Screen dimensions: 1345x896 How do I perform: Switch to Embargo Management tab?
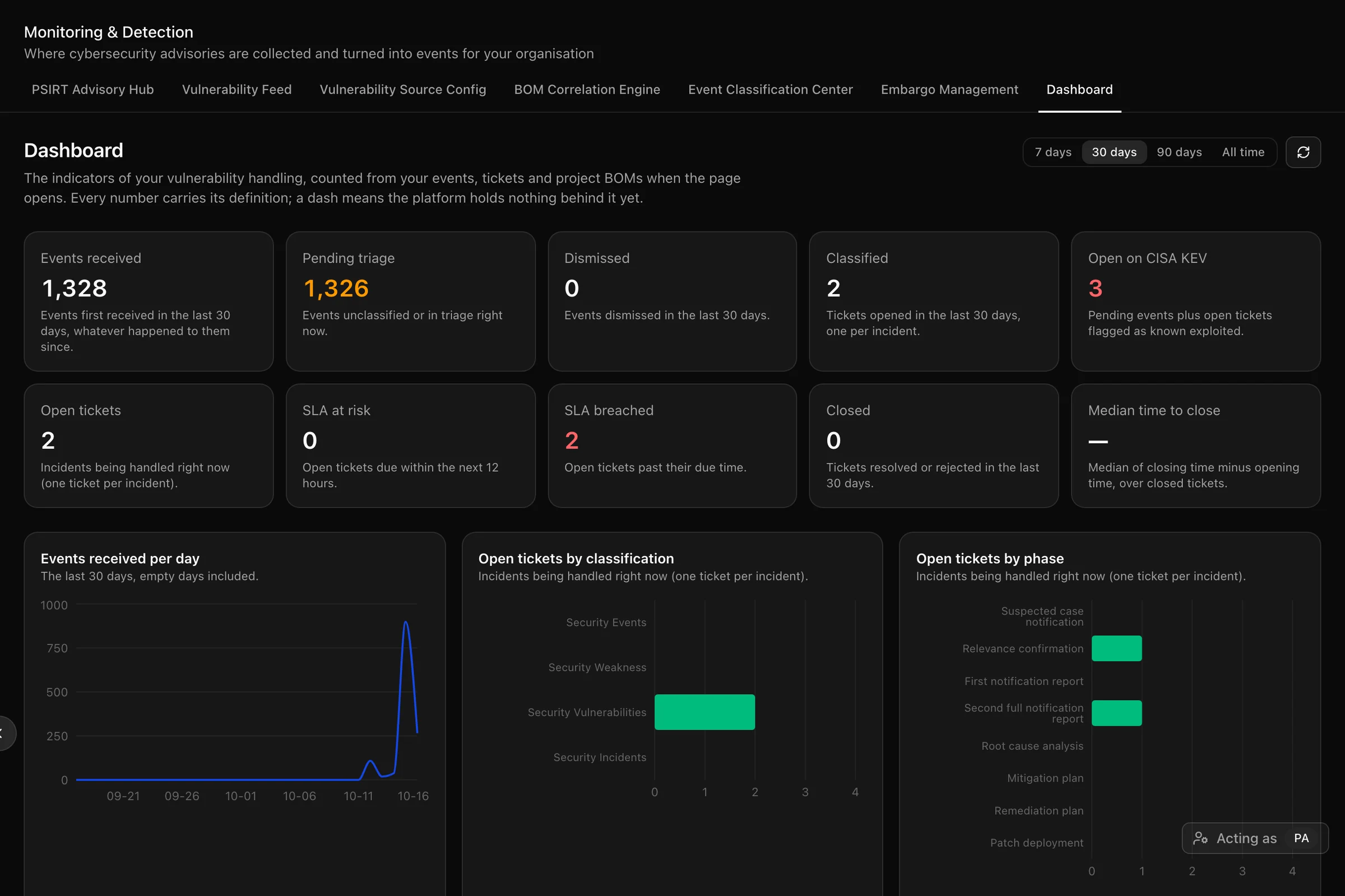click(949, 90)
